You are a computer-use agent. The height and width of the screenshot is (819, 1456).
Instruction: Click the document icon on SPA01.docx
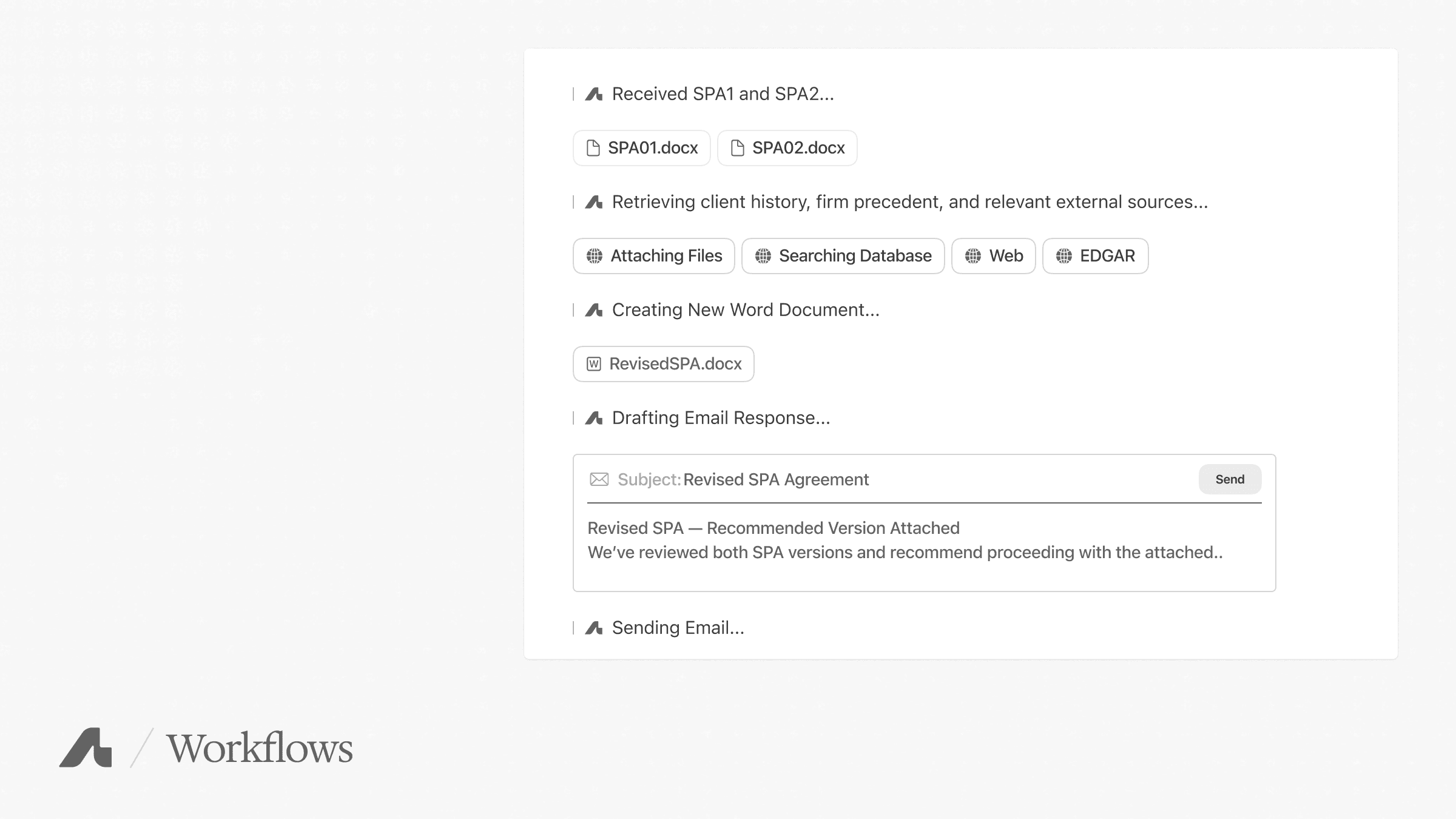[593, 148]
